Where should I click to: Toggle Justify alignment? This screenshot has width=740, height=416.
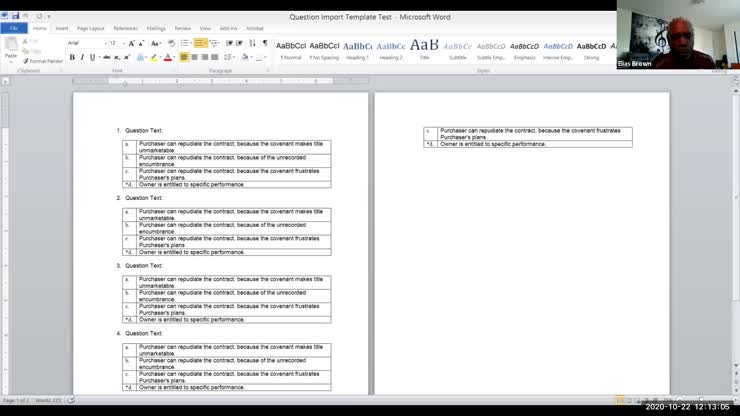pos(215,58)
